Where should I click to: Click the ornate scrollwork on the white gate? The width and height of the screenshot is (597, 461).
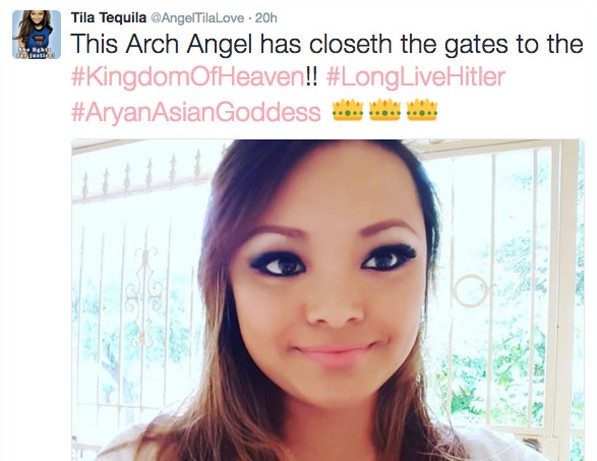click(x=145, y=295)
